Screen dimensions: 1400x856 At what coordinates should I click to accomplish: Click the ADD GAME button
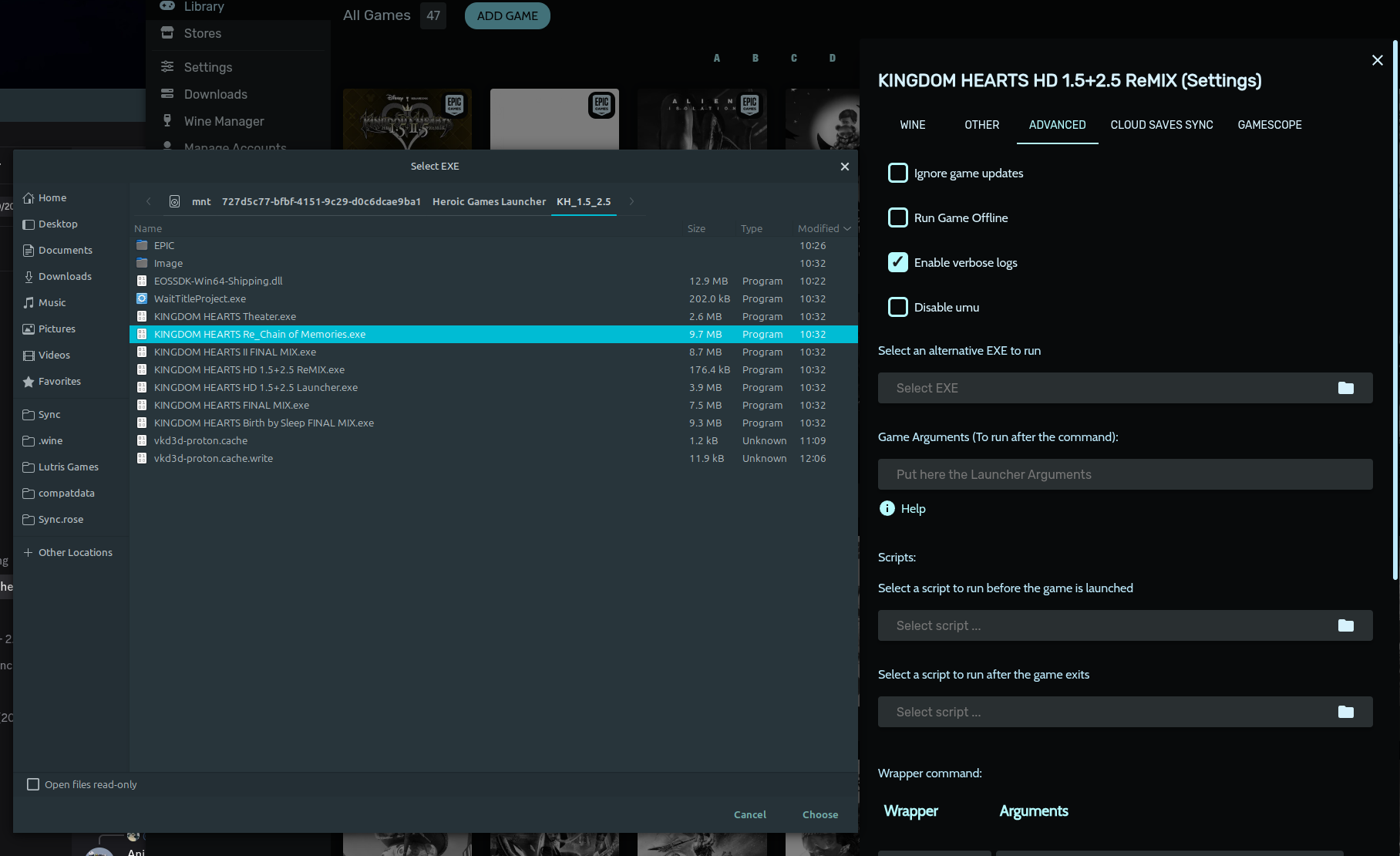pos(507,15)
